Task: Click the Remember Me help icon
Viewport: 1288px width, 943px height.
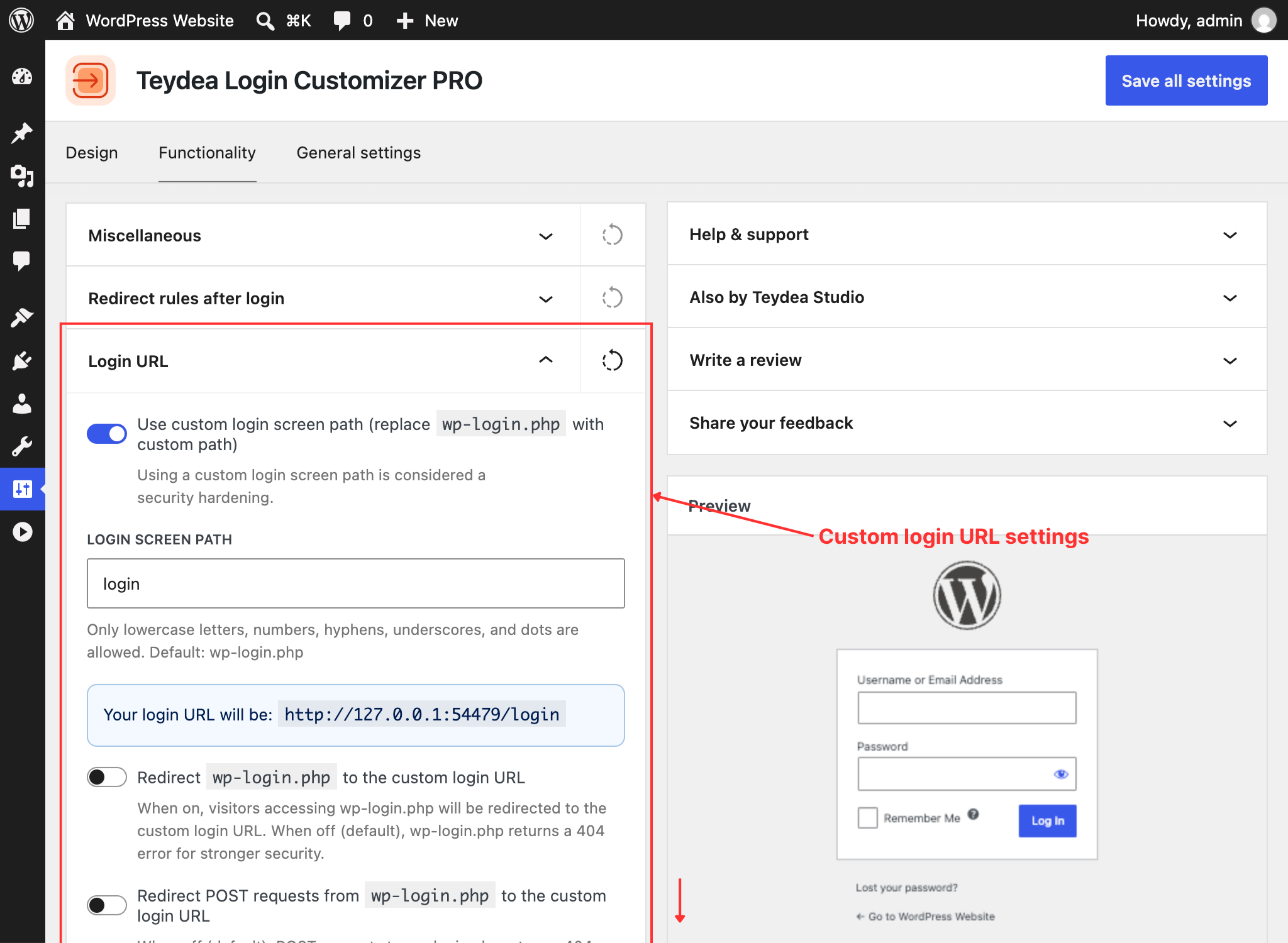Action: coord(974,814)
